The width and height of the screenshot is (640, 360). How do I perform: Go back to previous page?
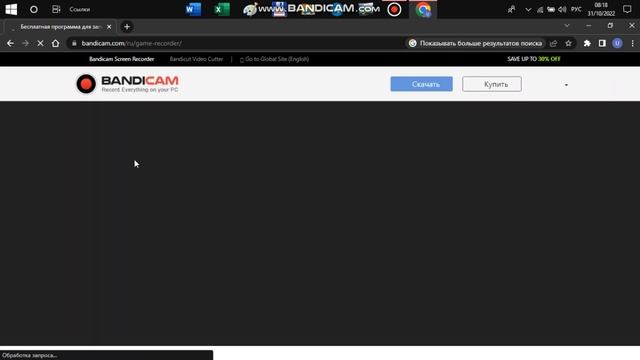(10, 43)
